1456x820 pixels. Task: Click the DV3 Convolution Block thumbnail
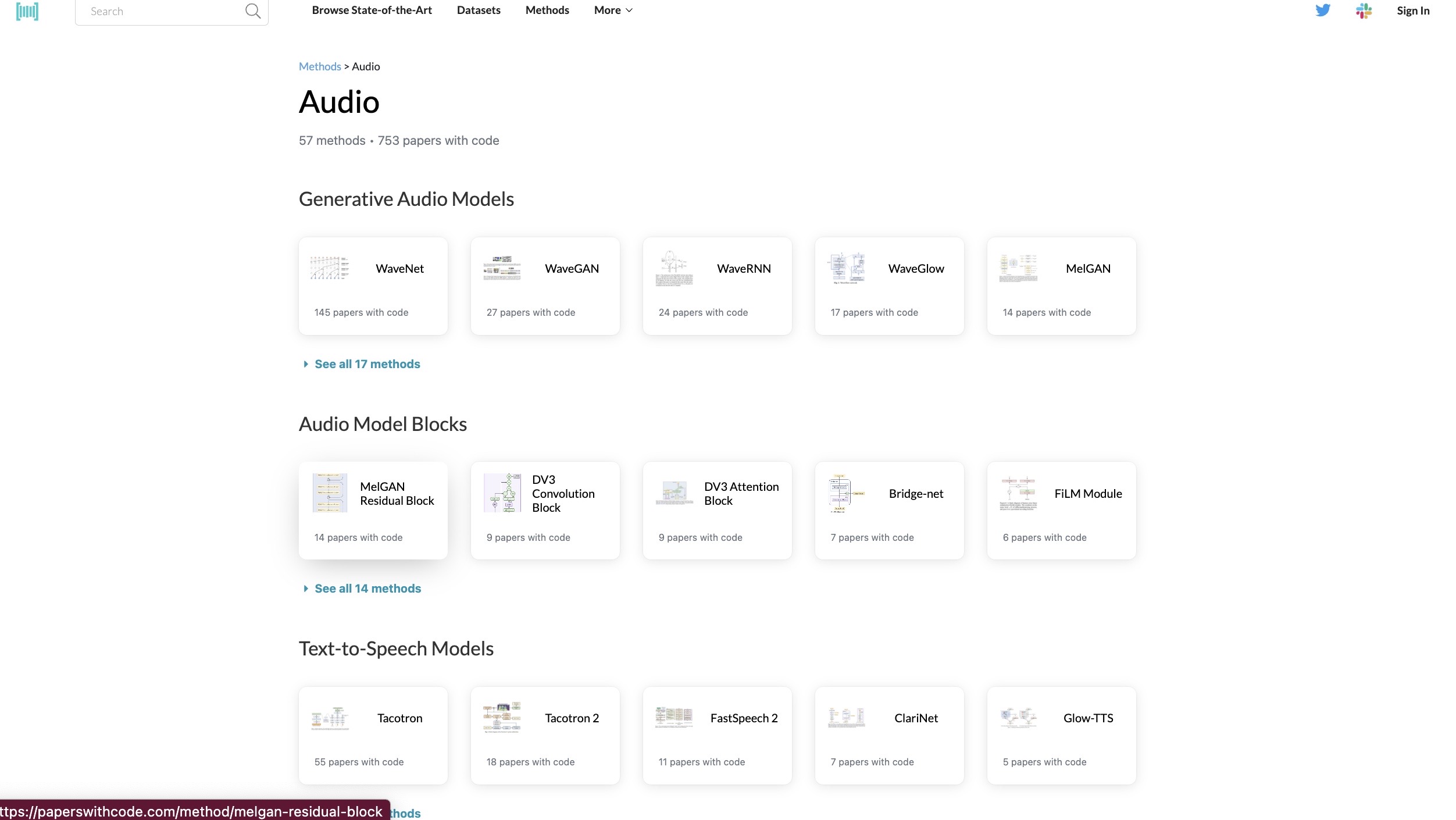502,493
